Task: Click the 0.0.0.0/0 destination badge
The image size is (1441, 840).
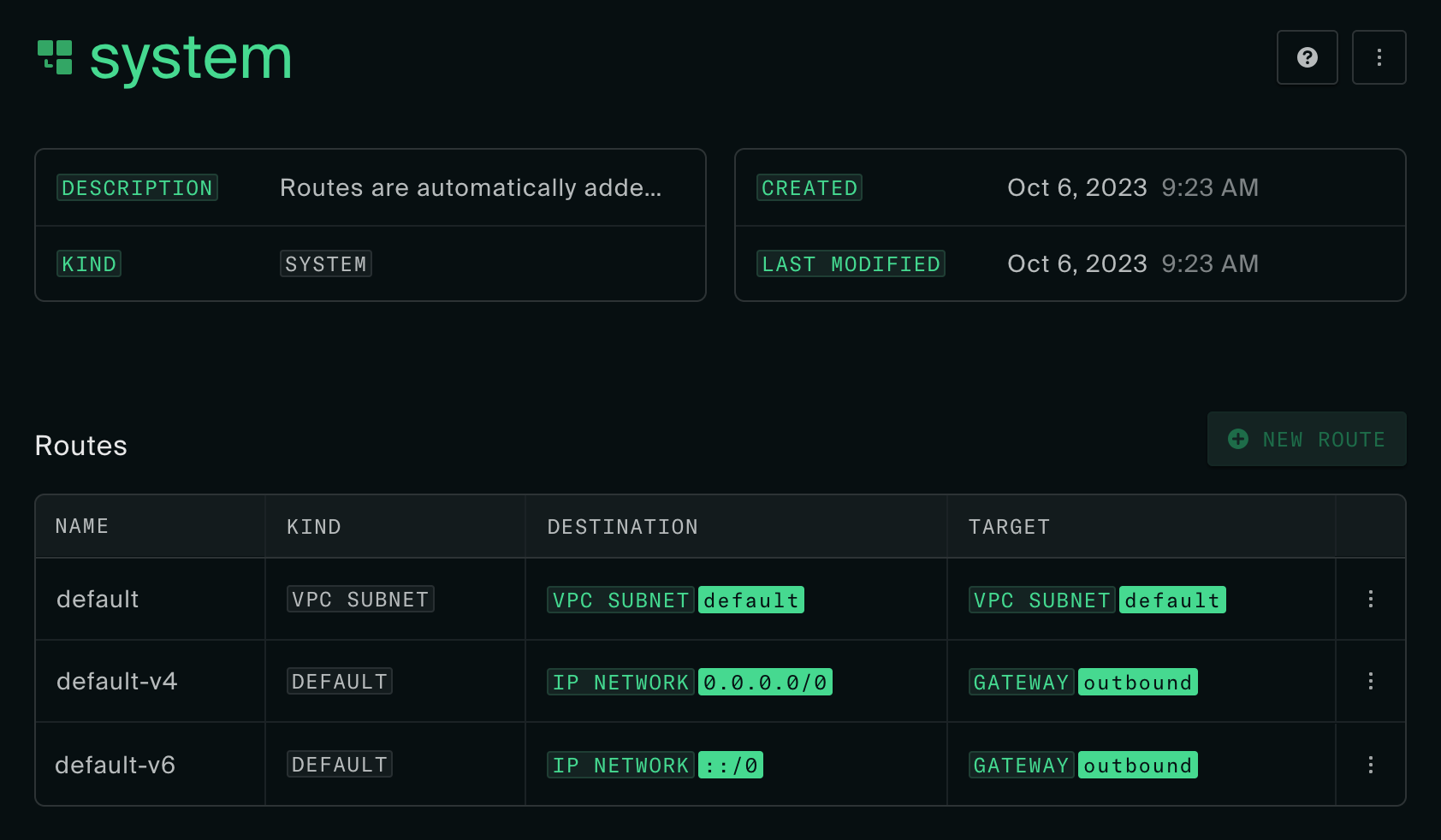Action: (765, 682)
